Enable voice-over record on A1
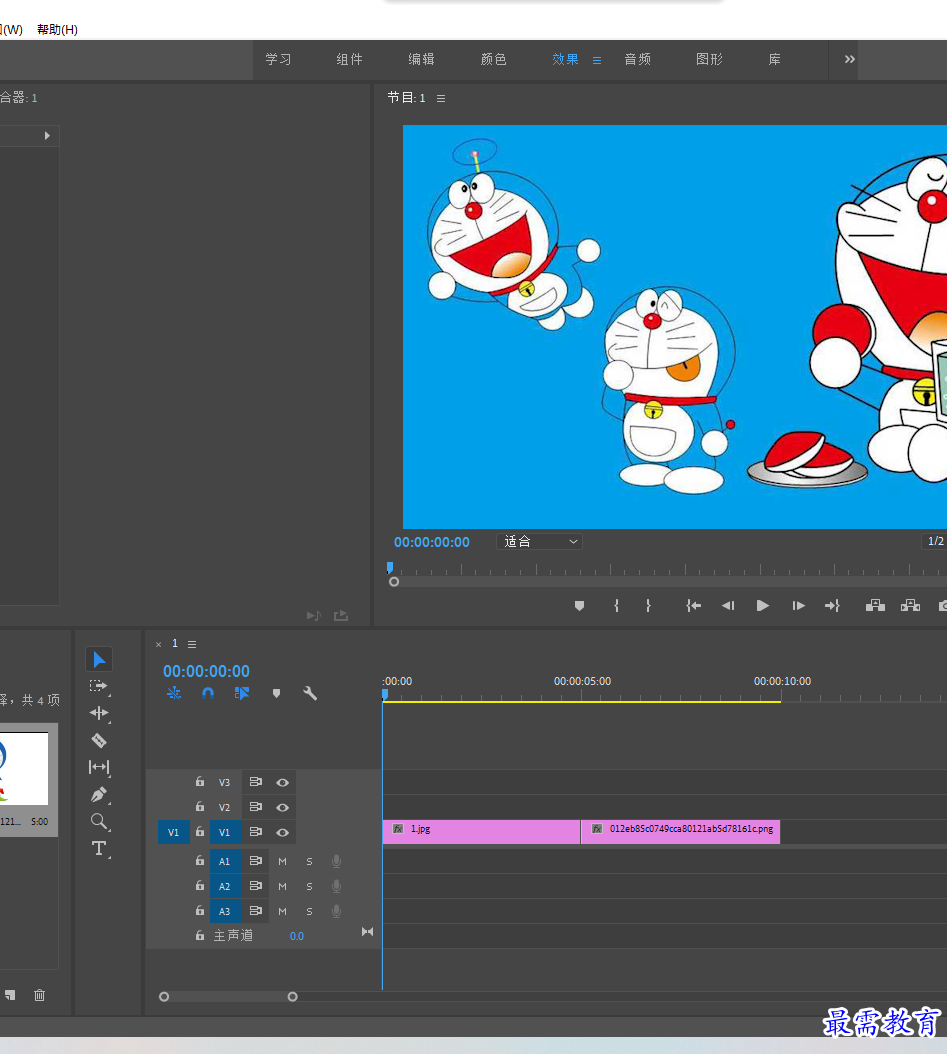Image resolution: width=947 pixels, height=1054 pixels. (x=337, y=861)
